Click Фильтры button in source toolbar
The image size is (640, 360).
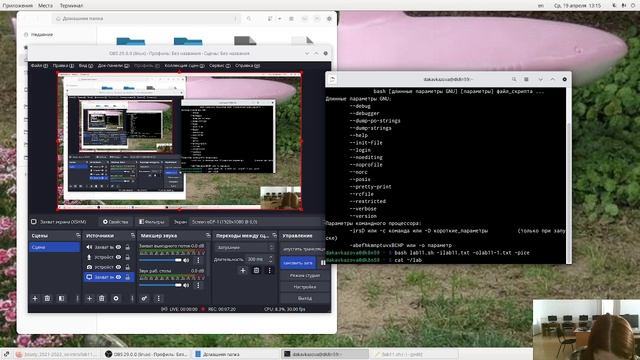(x=151, y=222)
